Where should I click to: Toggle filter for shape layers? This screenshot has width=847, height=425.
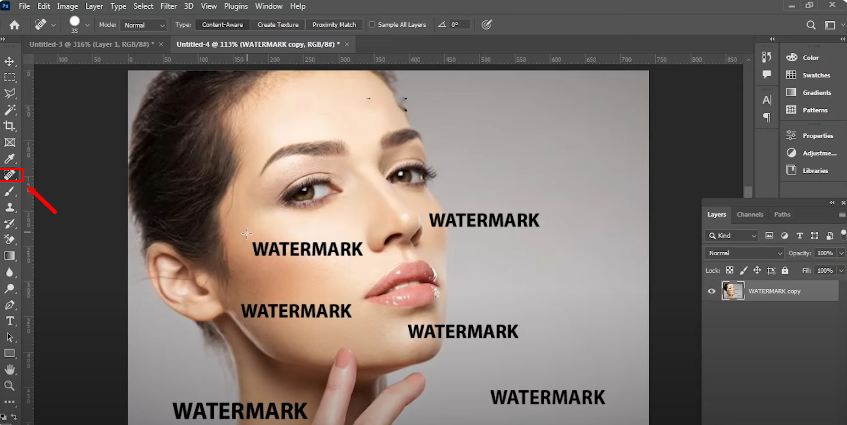(815, 235)
